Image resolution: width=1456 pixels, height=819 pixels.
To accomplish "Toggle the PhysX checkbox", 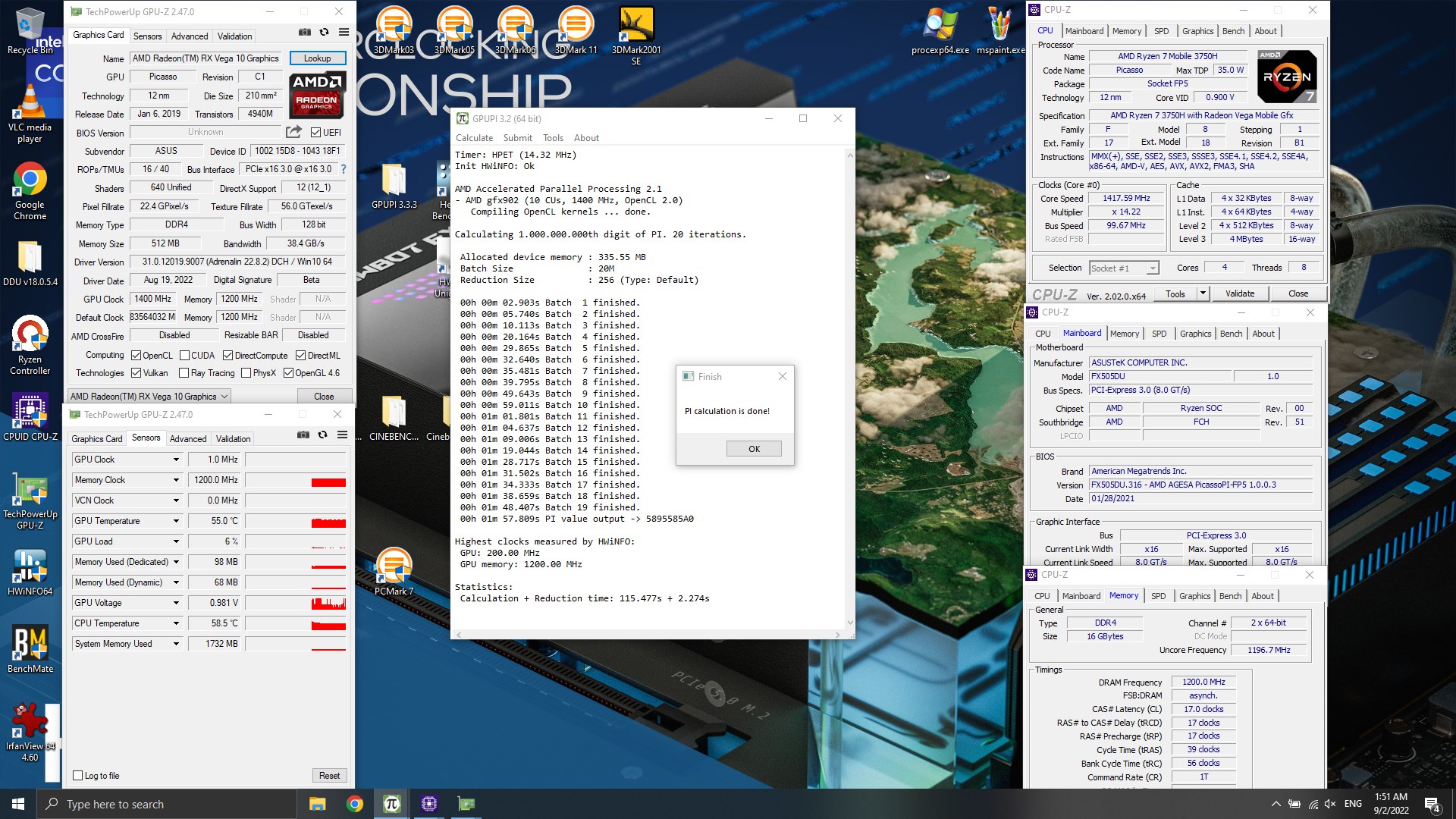I will 246,372.
